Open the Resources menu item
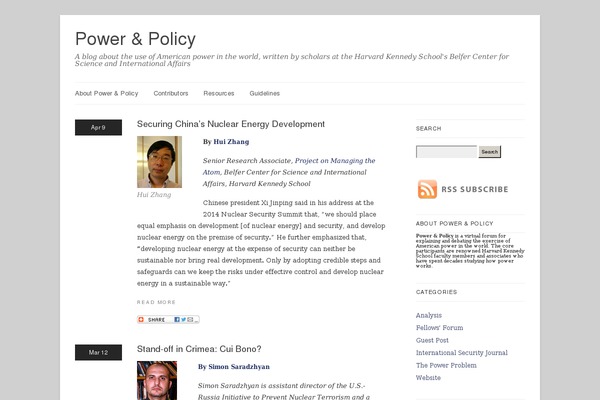This screenshot has width=600, height=400. click(x=218, y=93)
